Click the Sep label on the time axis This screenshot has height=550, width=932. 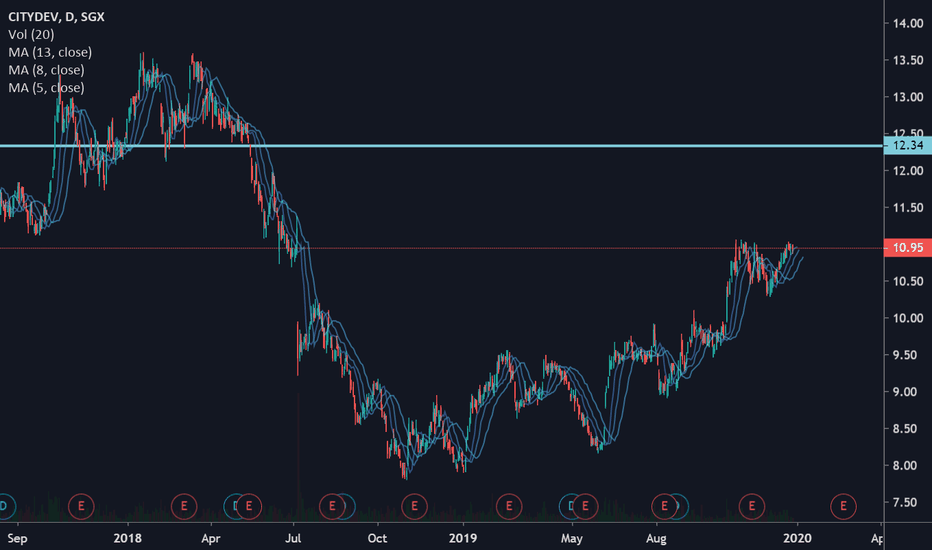[17, 539]
